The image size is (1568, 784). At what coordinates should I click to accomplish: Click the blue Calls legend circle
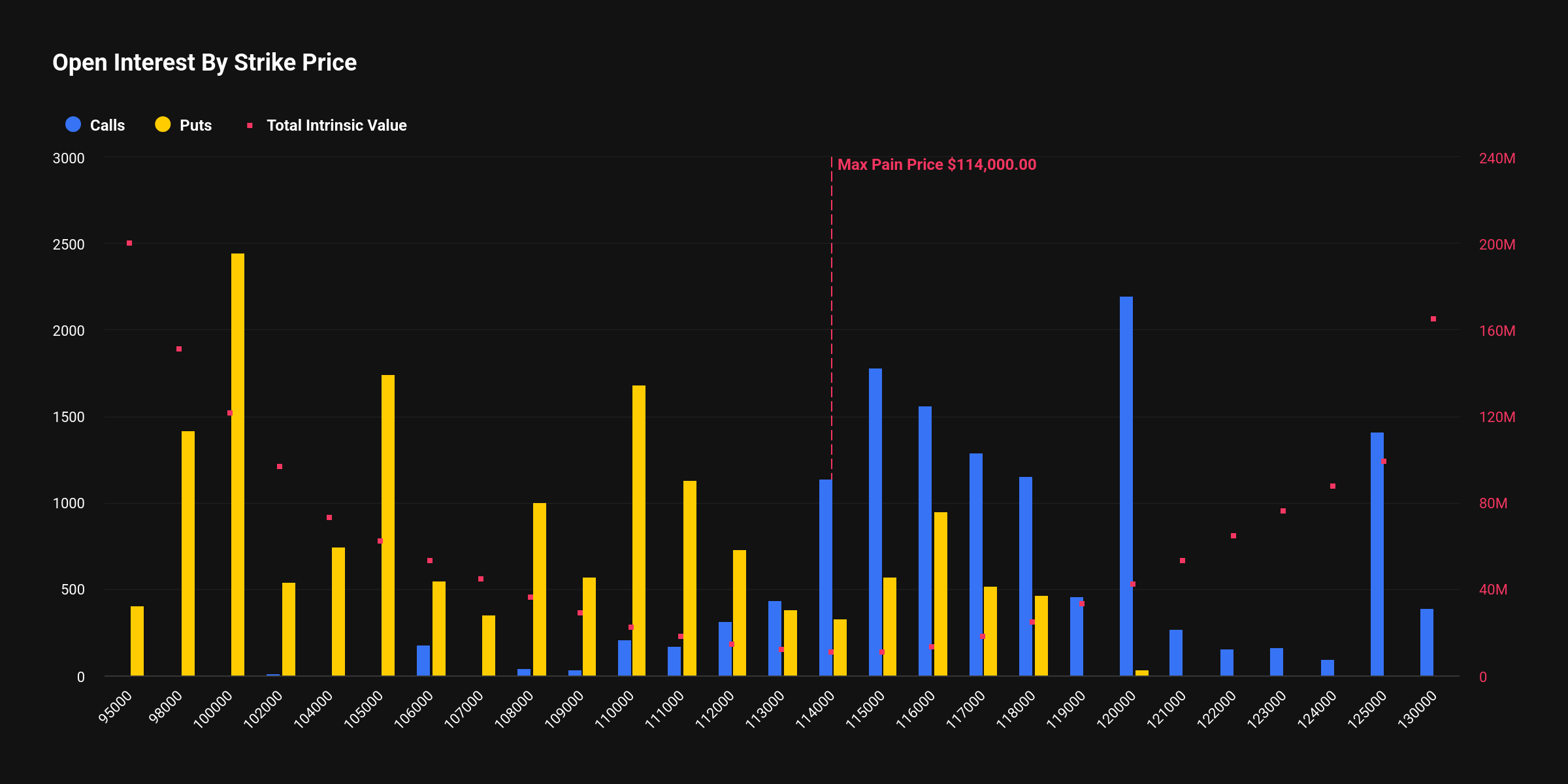coord(73,125)
